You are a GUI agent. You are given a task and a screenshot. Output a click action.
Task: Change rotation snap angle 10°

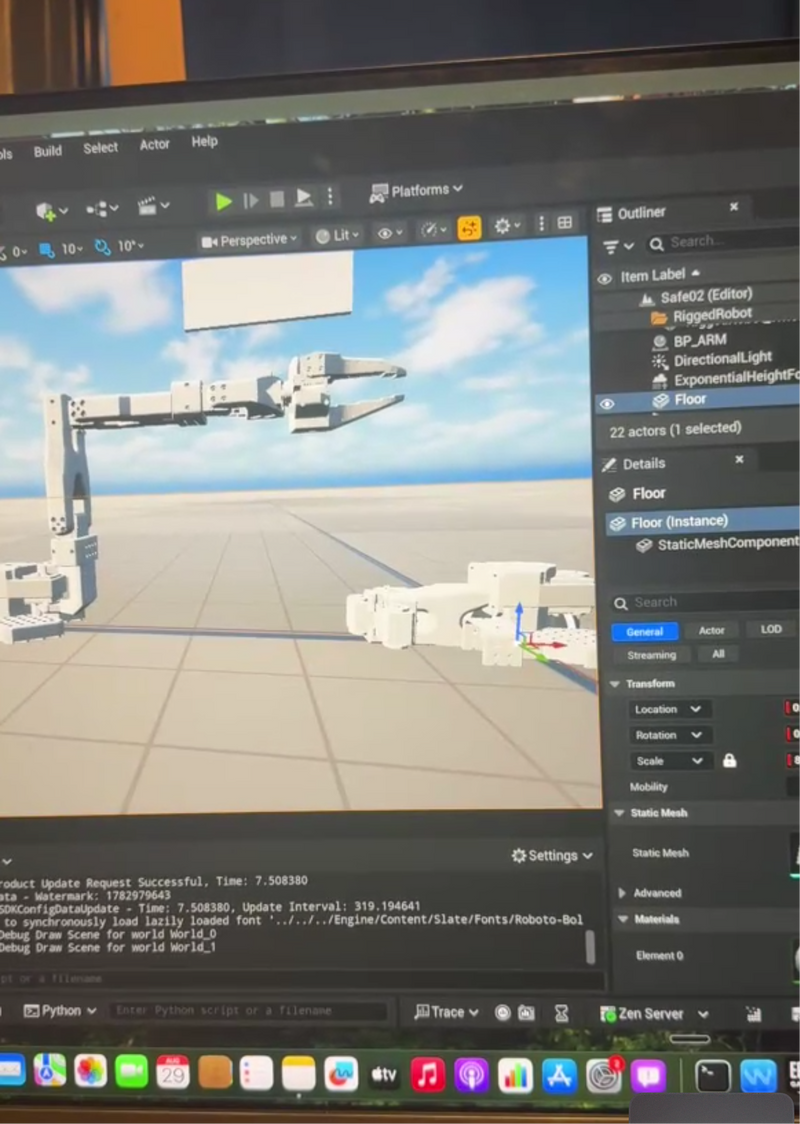pos(130,246)
